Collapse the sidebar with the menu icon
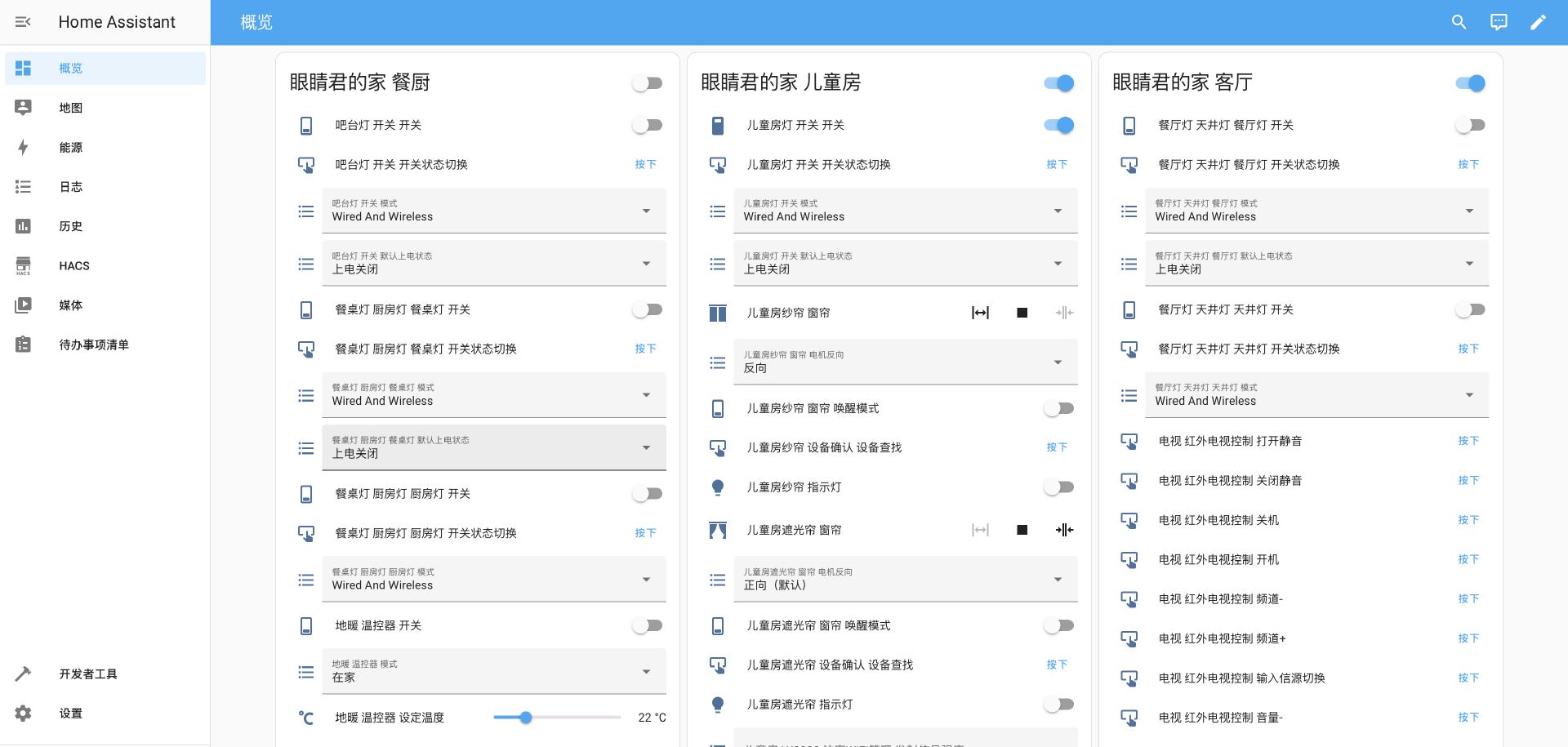Image resolution: width=1568 pixels, height=747 pixels. tap(23, 22)
